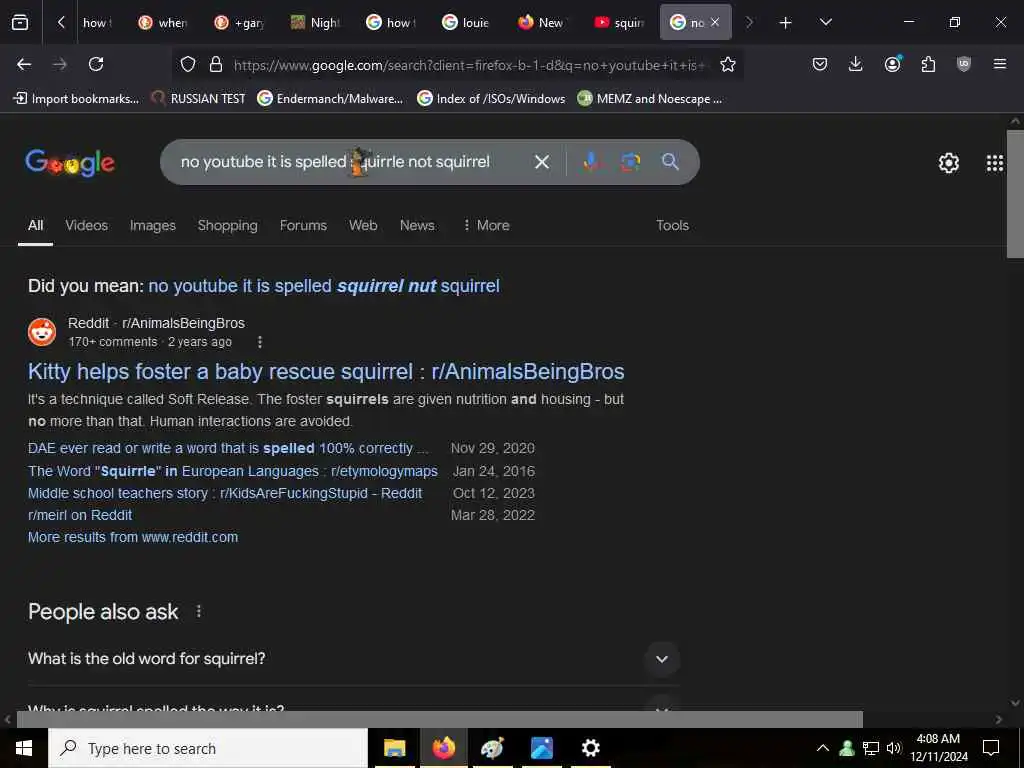Click the address bar URL field

(x=470, y=65)
